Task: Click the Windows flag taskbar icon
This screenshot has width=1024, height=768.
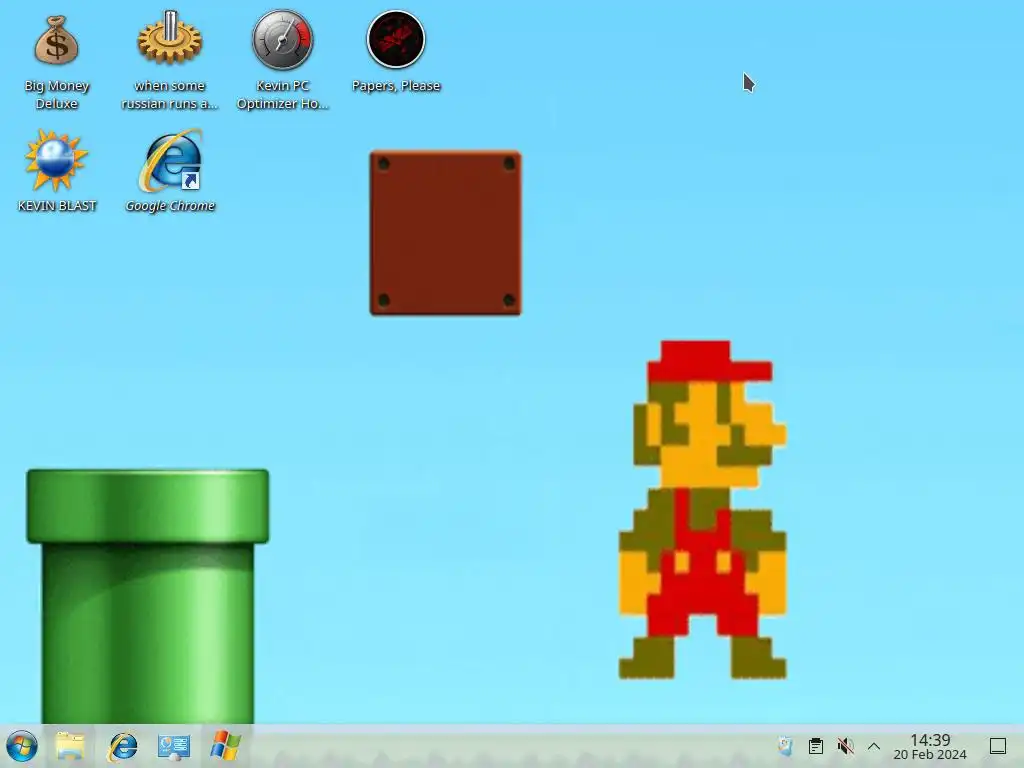Action: point(225,746)
